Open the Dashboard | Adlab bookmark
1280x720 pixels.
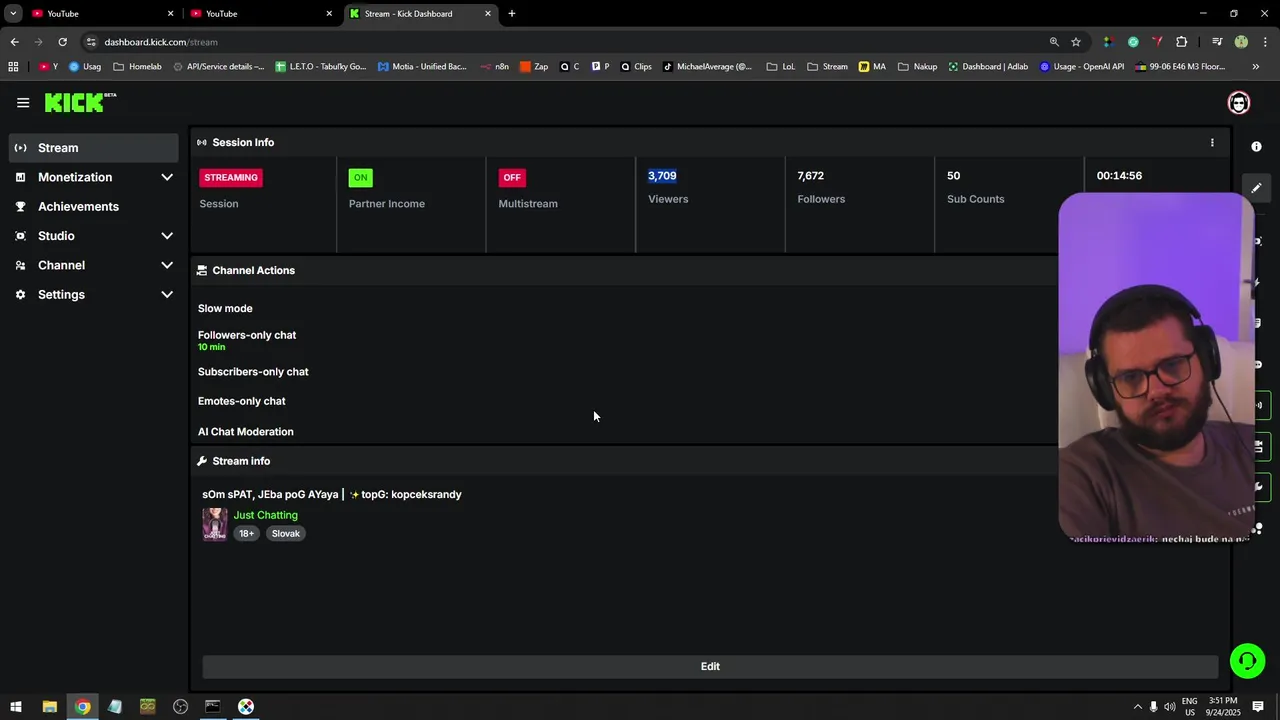988,67
